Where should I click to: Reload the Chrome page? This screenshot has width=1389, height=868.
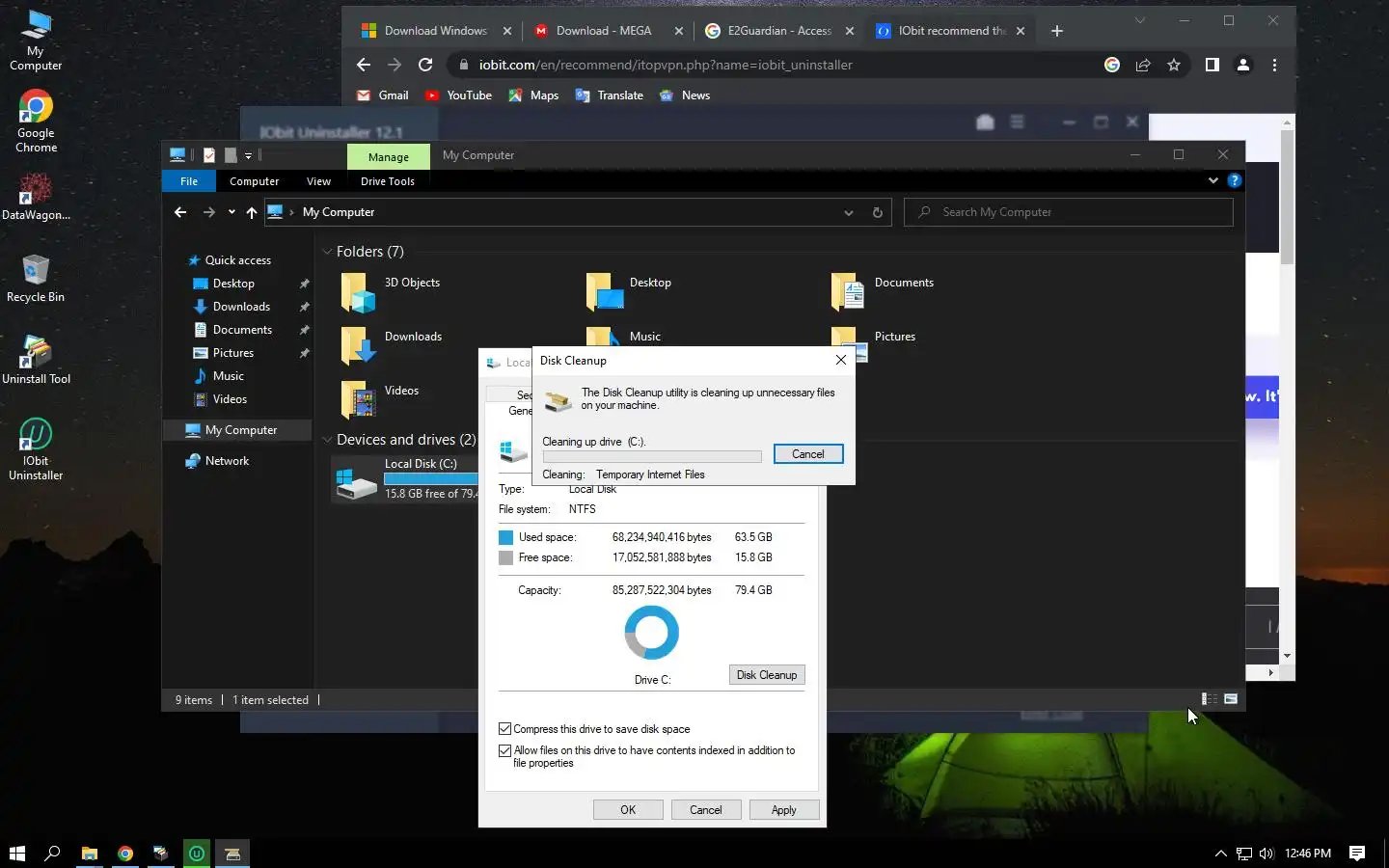pyautogui.click(x=425, y=65)
